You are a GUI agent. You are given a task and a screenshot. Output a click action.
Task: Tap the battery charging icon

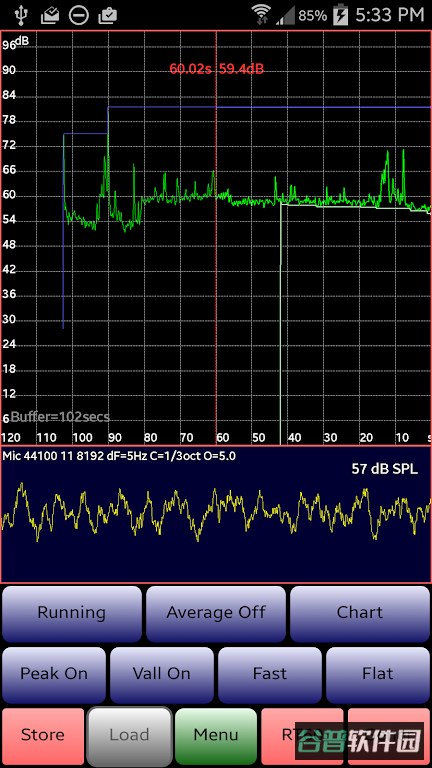339,15
